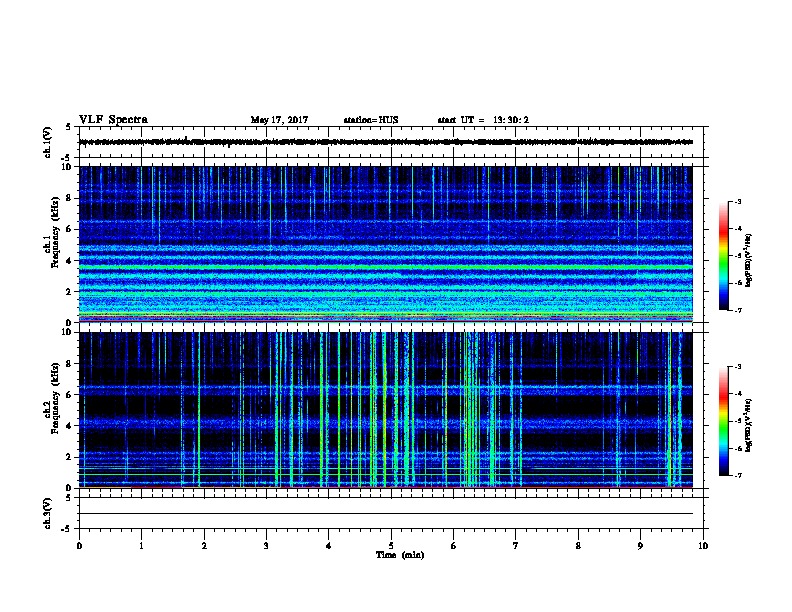Click the time axis tick label "3"
The image size is (792, 612).
(266, 546)
